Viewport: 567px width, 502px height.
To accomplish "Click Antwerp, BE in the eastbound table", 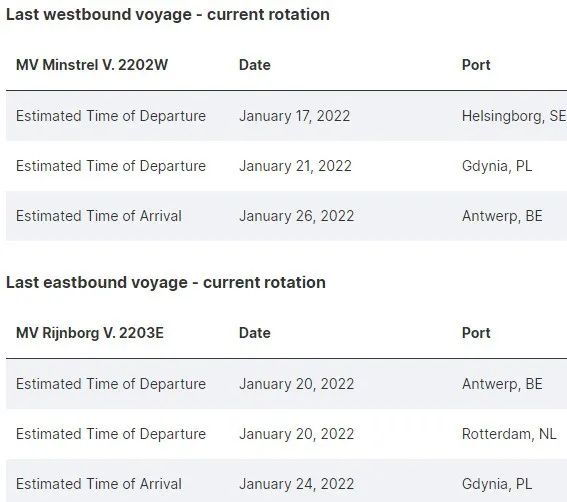I will pos(502,384).
